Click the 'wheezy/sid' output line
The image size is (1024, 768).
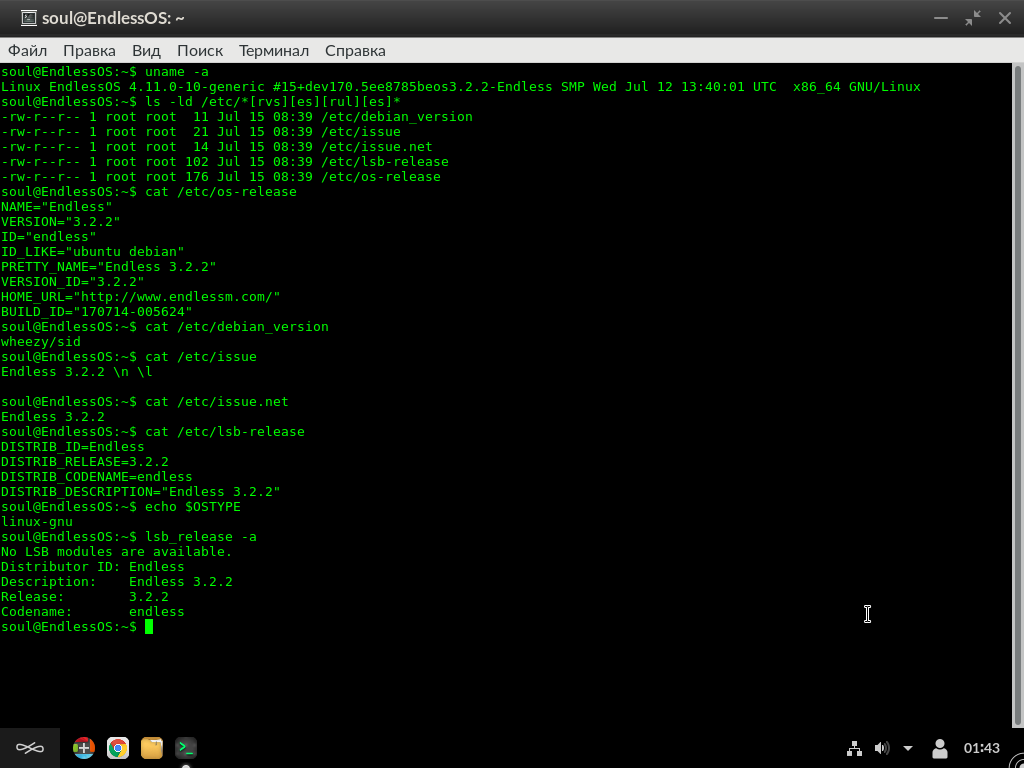click(x=41, y=342)
